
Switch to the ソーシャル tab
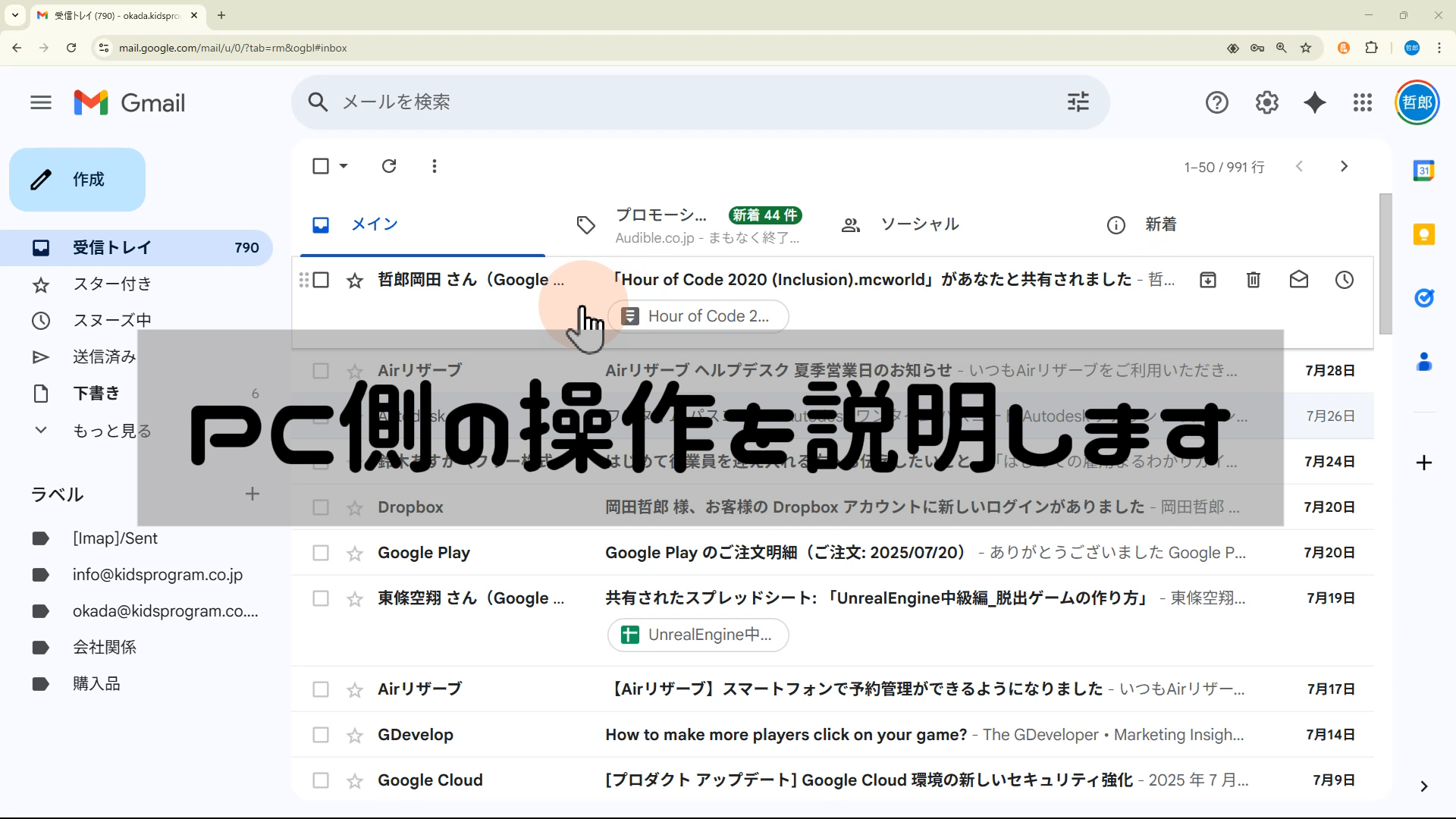point(919,224)
